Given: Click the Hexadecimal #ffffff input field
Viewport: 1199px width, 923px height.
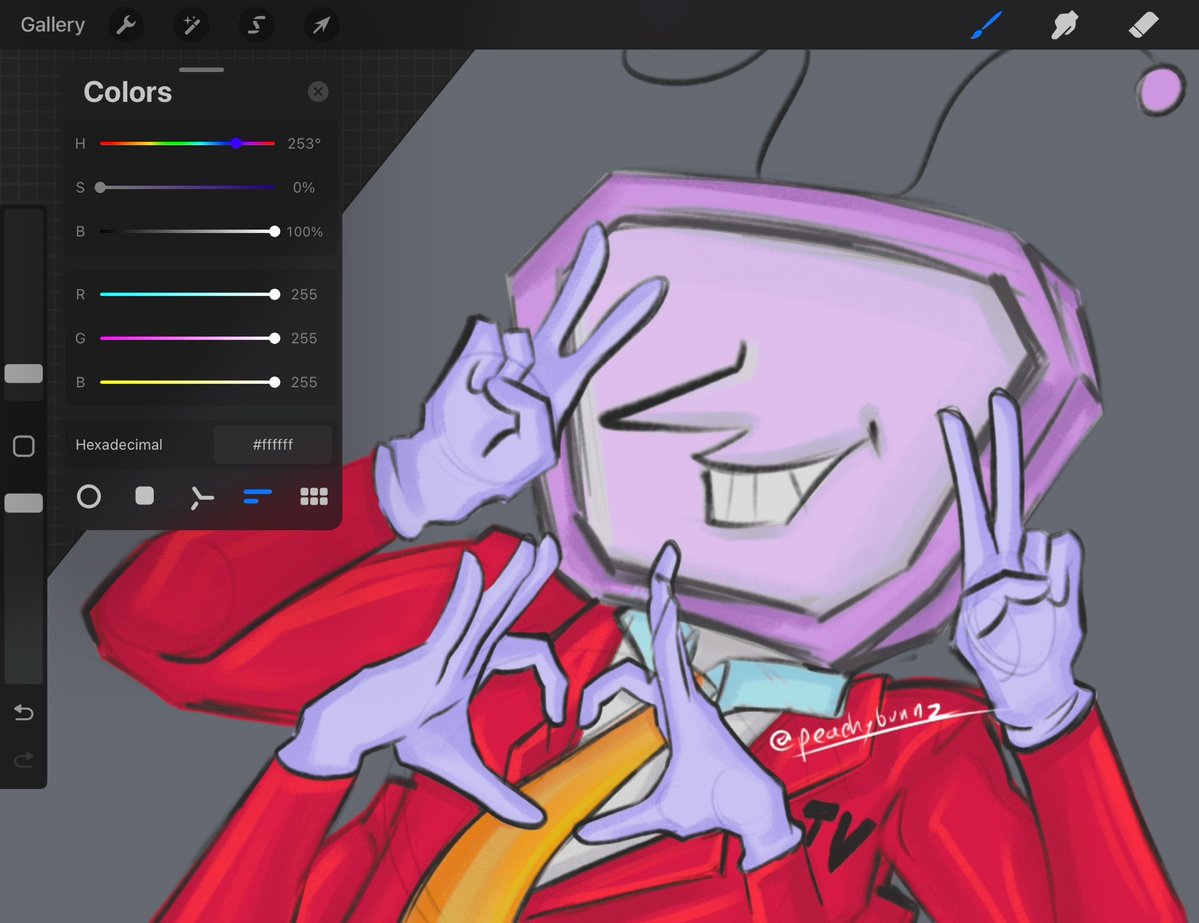Looking at the screenshot, I should pos(272,445).
